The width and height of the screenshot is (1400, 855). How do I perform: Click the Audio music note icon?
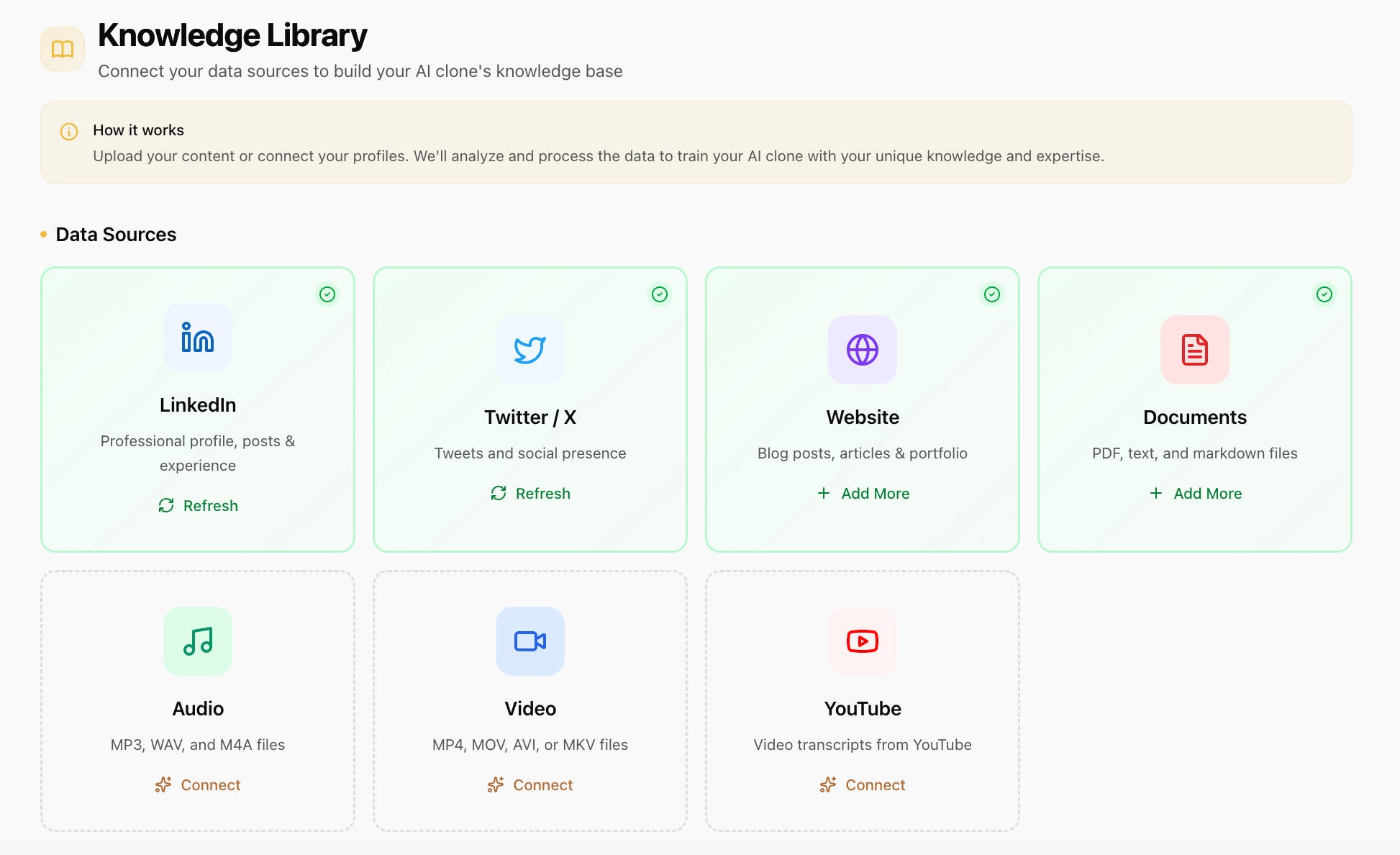198,641
